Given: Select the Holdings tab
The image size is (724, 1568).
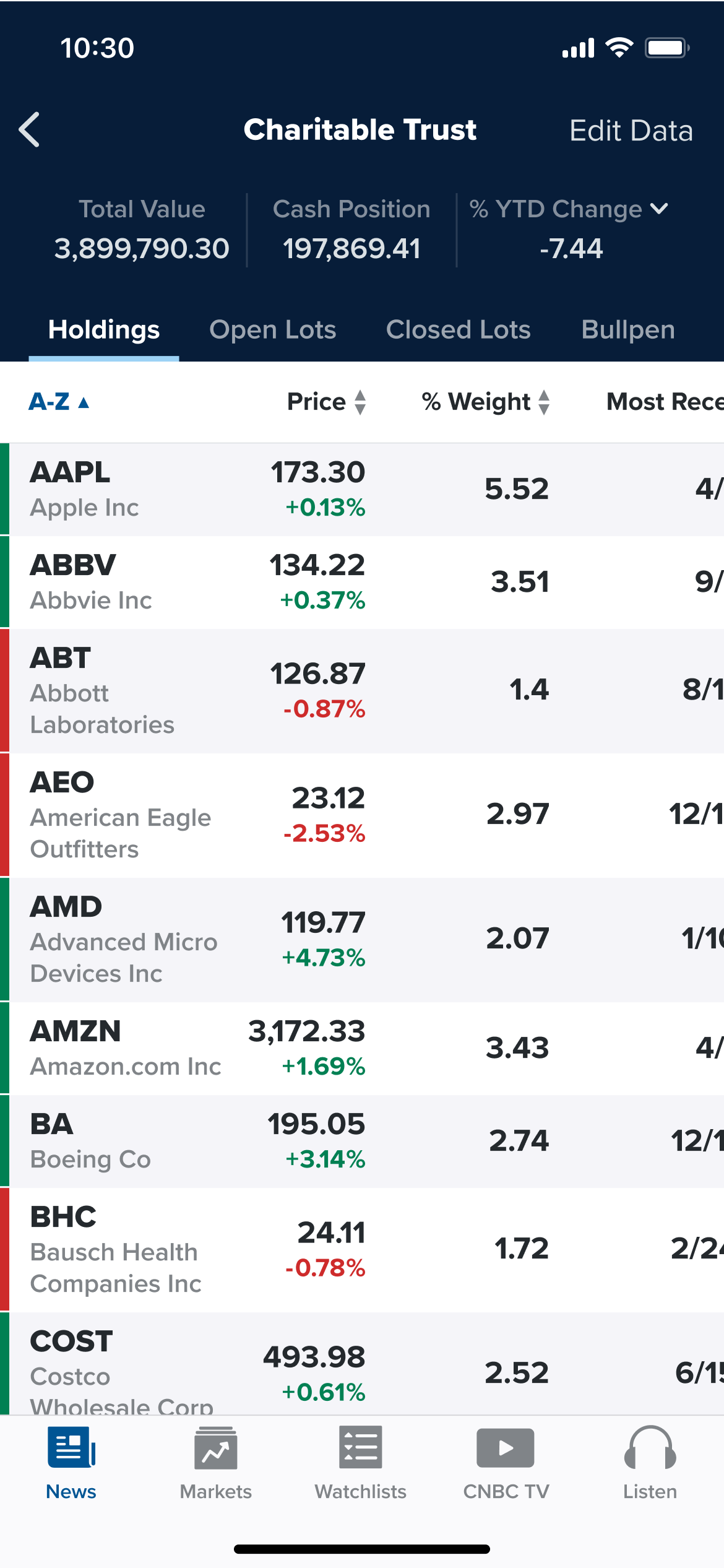Looking at the screenshot, I should (104, 330).
